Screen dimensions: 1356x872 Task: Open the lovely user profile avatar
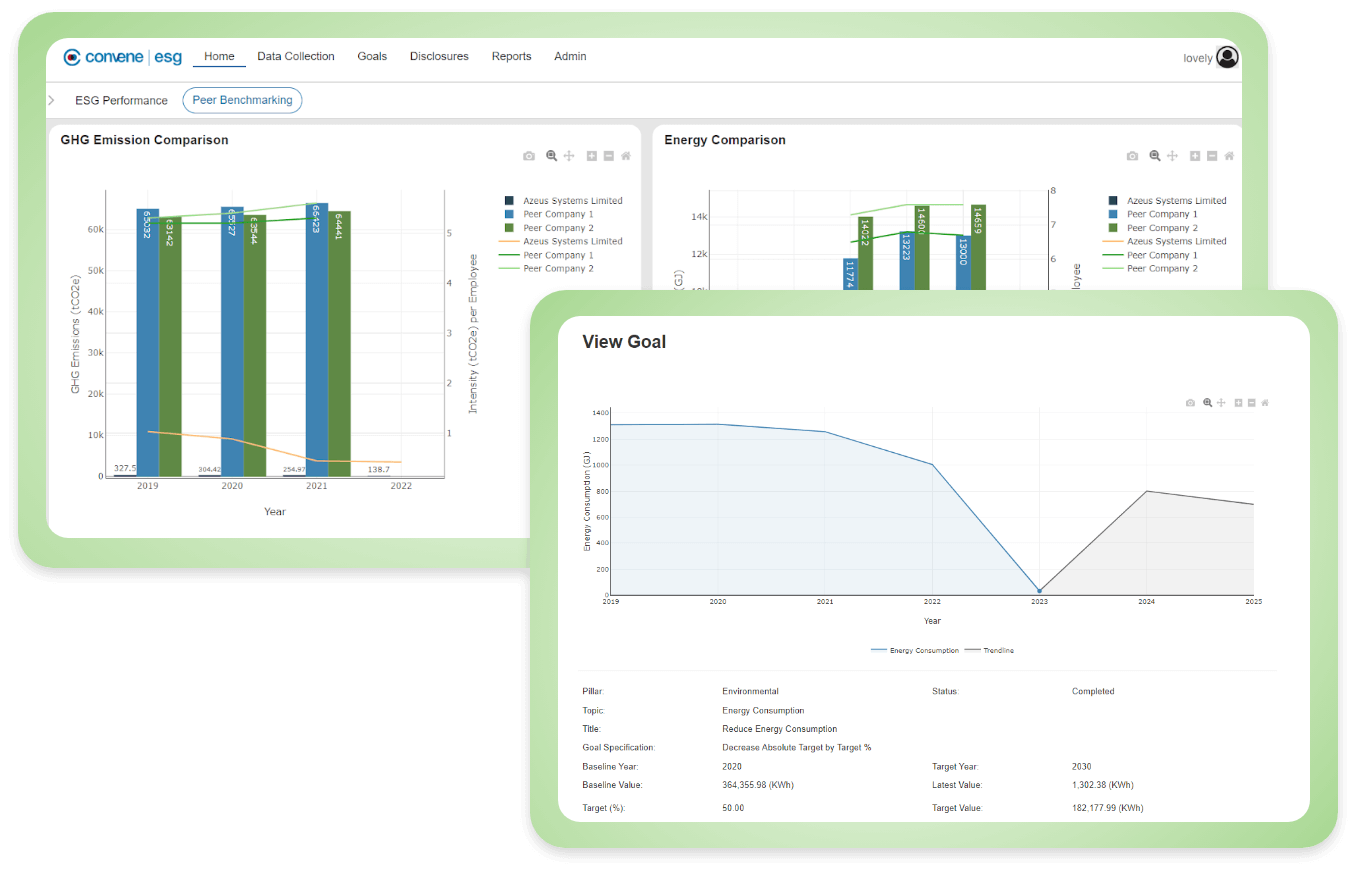pyautogui.click(x=1226, y=57)
